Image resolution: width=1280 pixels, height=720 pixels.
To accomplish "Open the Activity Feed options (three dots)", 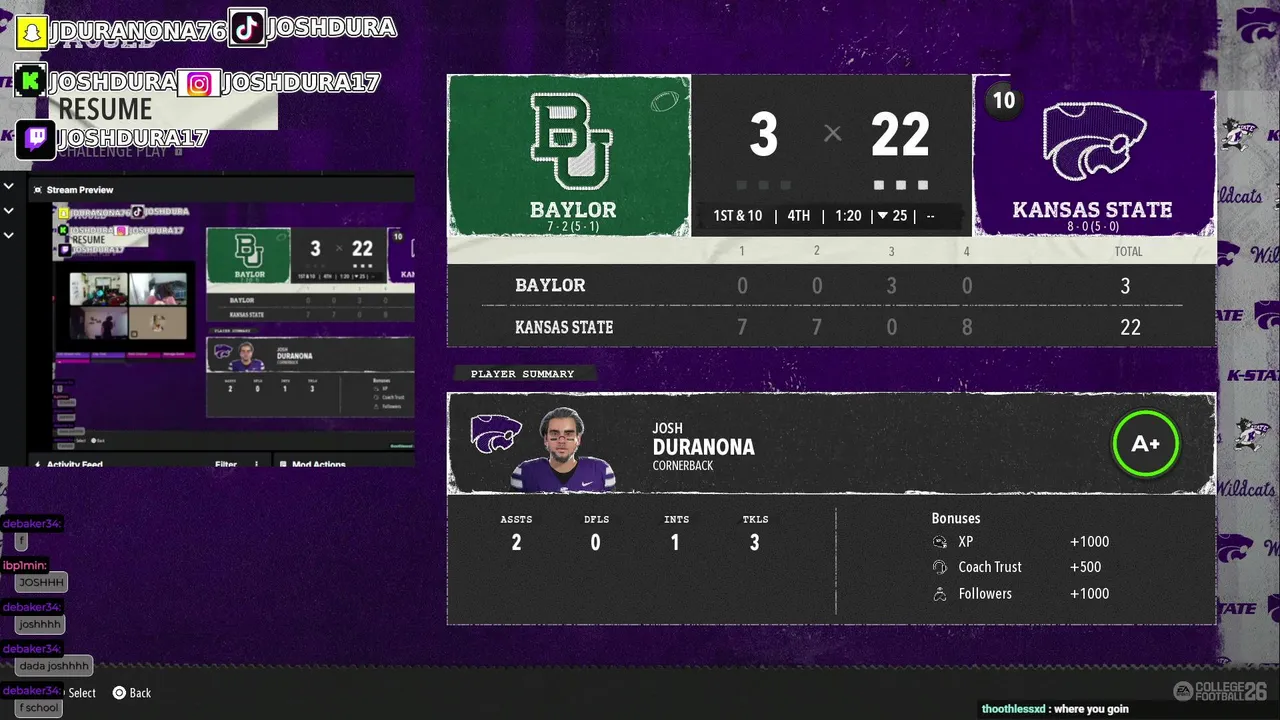I will tap(256, 464).
